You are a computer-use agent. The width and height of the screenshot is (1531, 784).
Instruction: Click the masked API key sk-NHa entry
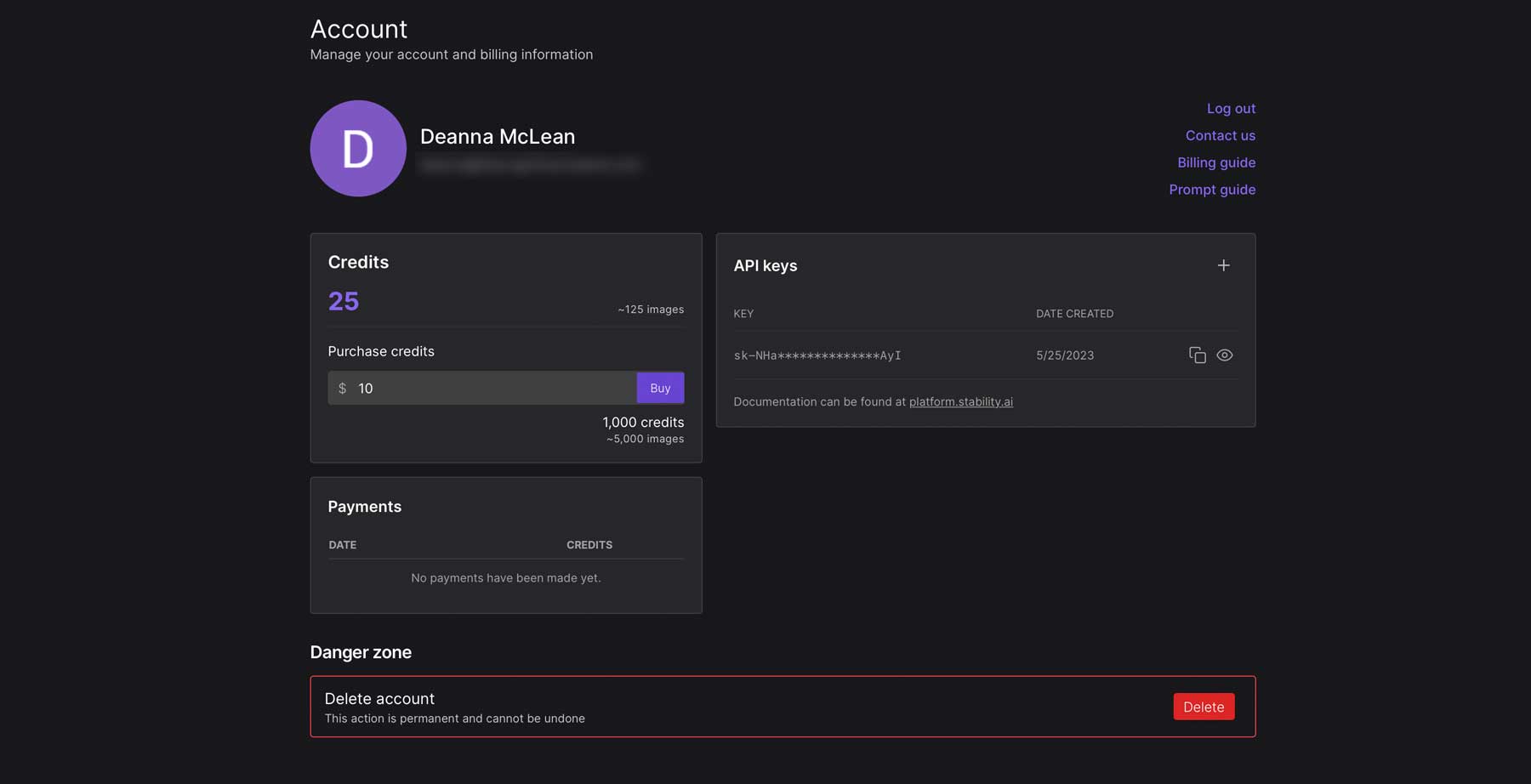[x=817, y=355]
